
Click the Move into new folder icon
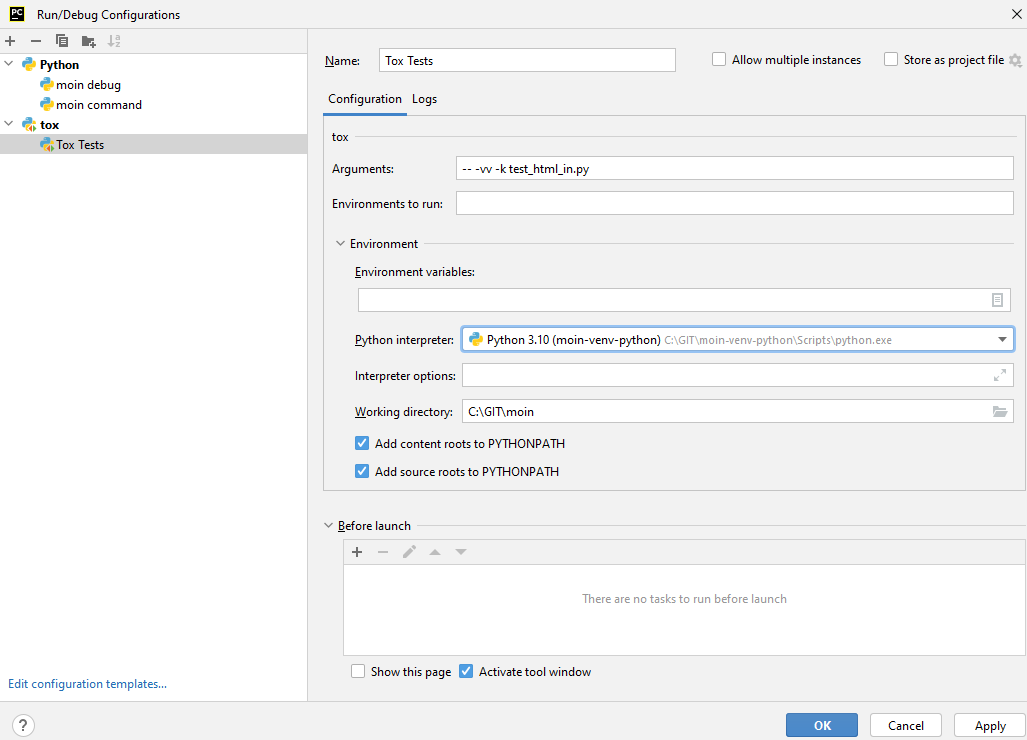[x=88, y=41]
